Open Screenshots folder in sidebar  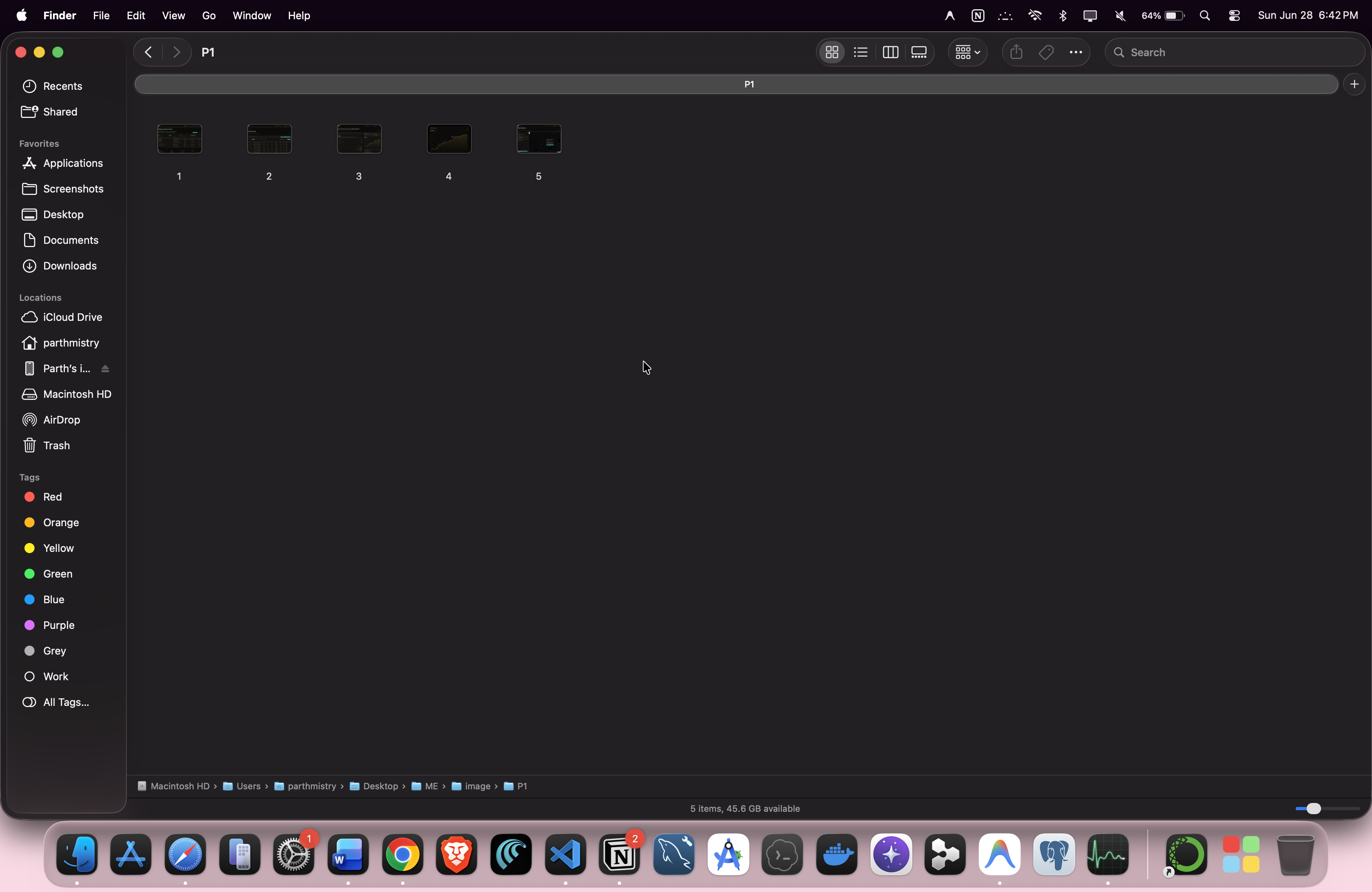(x=73, y=189)
